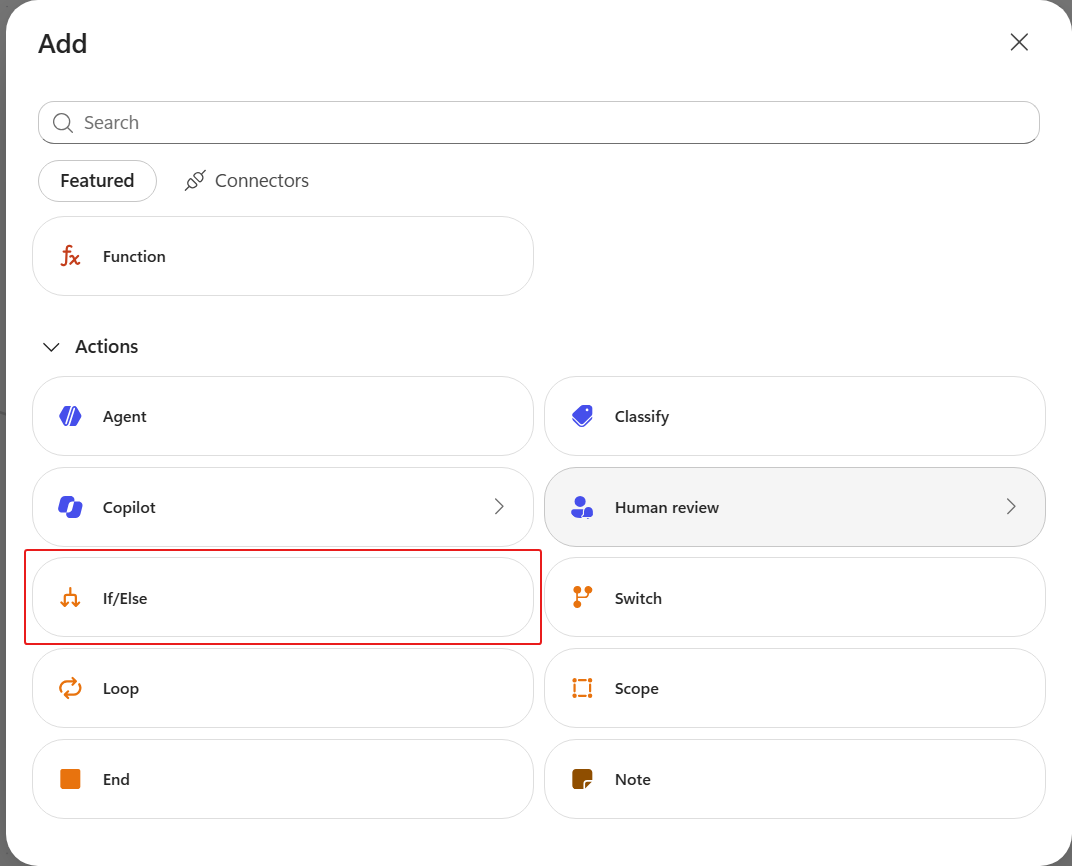Screen dimensions: 1072x866
Task: Click the Classify tag icon
Action: (582, 416)
